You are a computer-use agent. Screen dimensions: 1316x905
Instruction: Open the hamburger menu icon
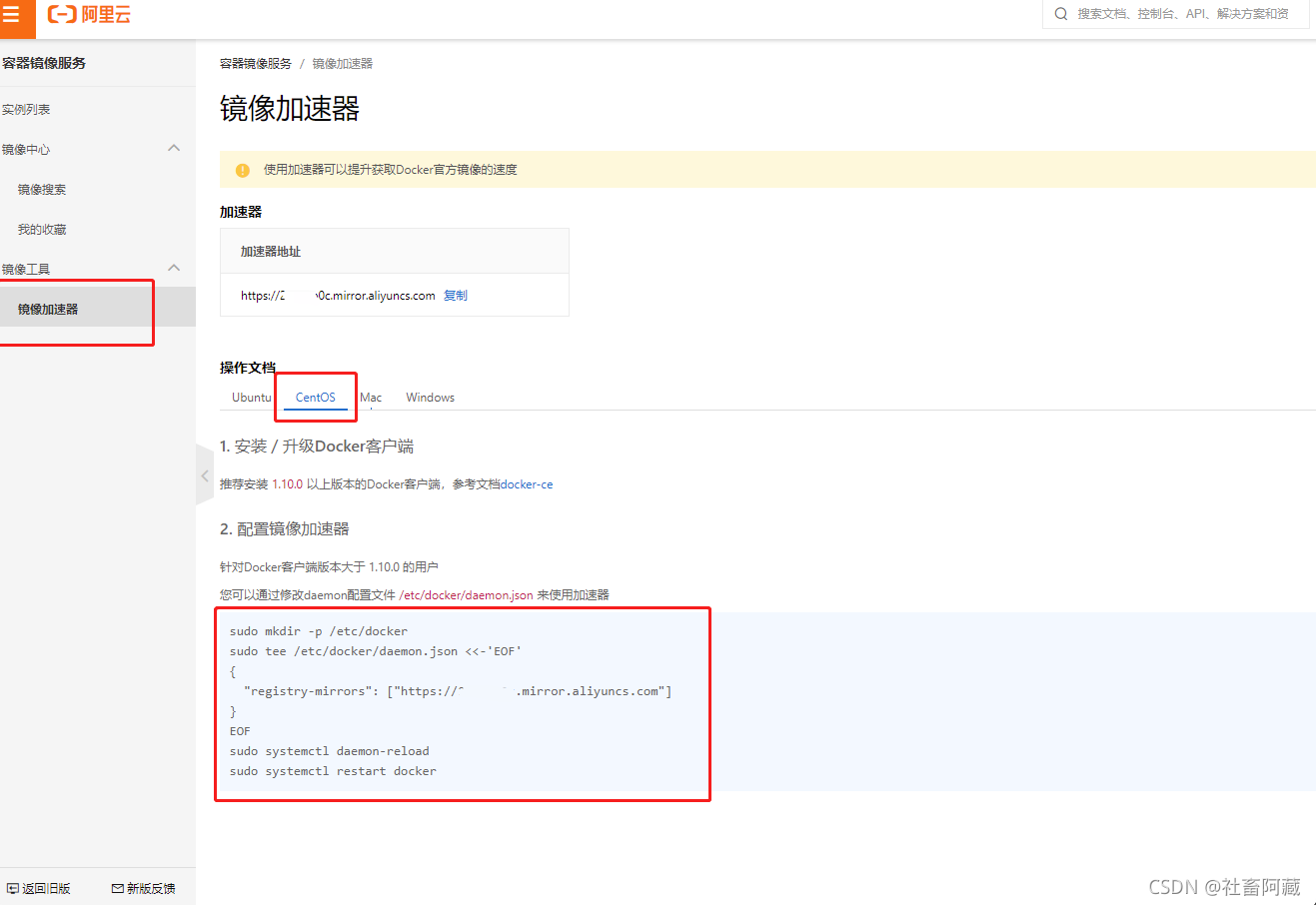pos(11,15)
